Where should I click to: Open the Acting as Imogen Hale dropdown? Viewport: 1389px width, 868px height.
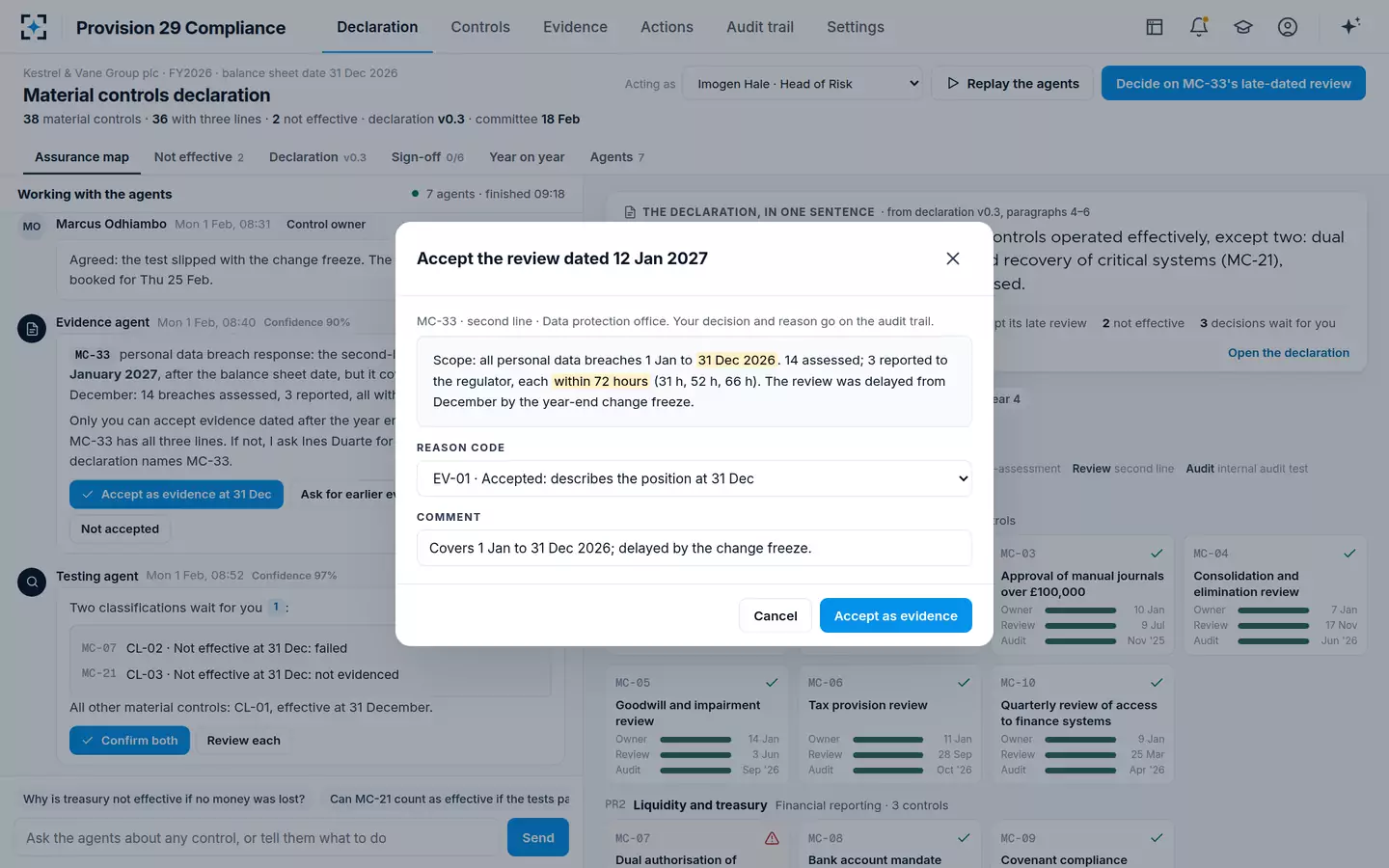(803, 84)
